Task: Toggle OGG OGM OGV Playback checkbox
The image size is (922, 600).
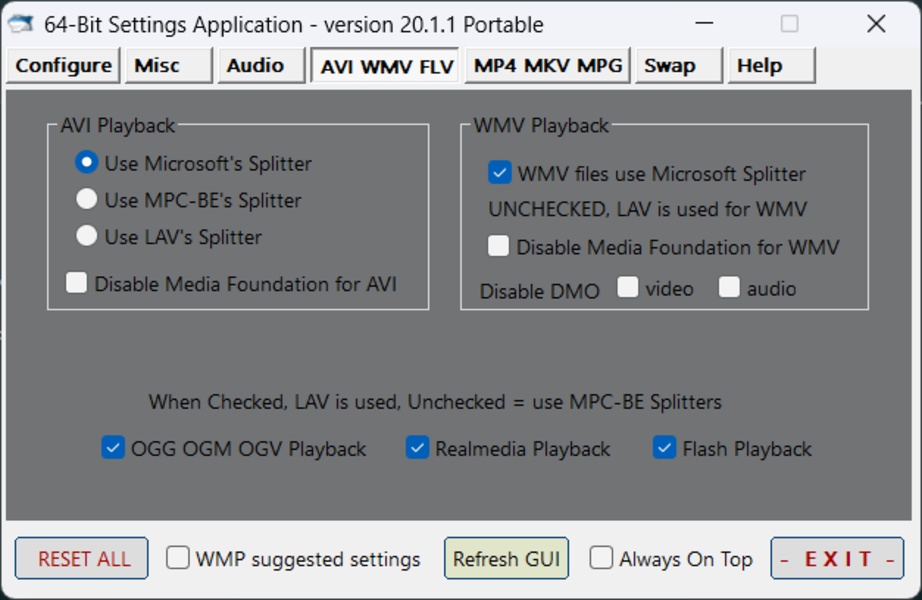Action: tap(113, 448)
